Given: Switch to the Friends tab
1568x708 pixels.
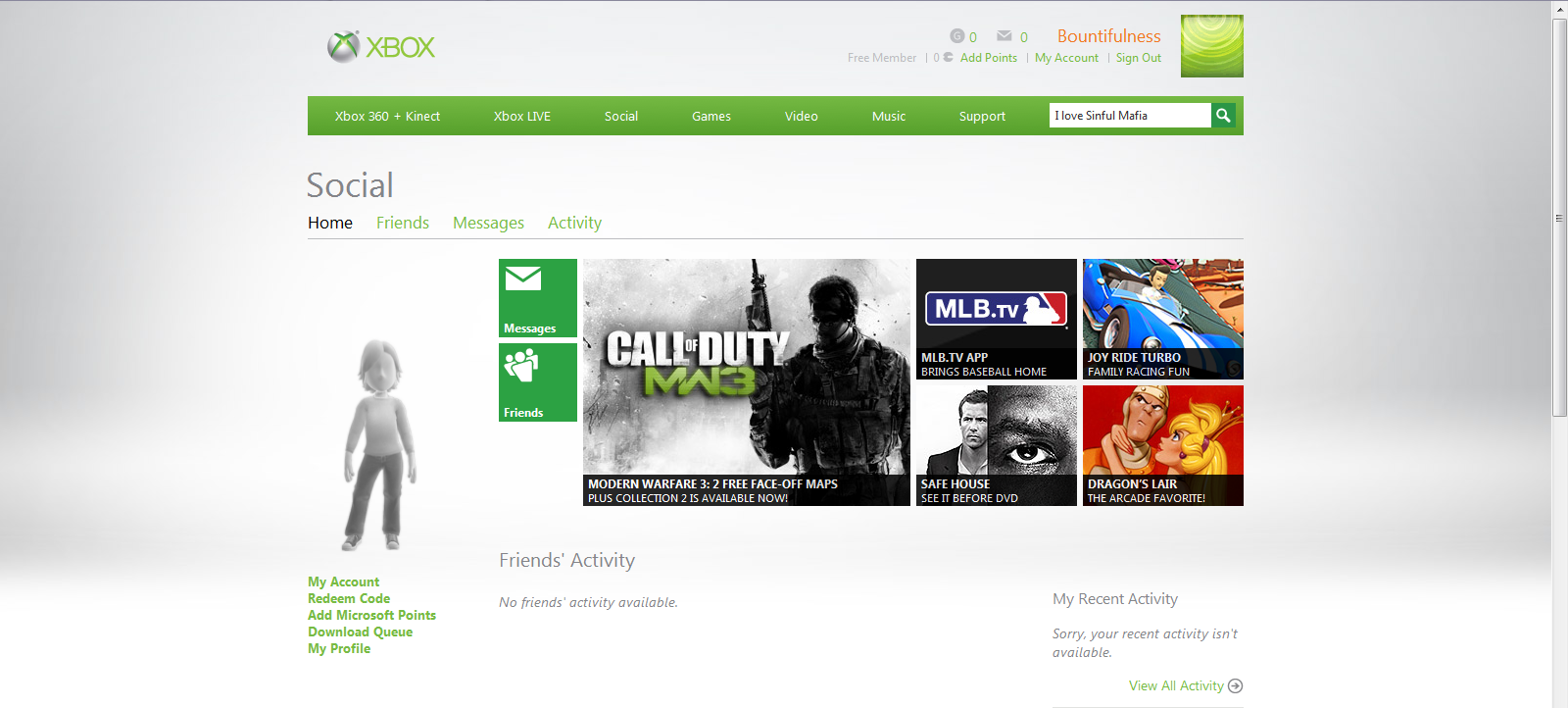Looking at the screenshot, I should (x=403, y=223).
